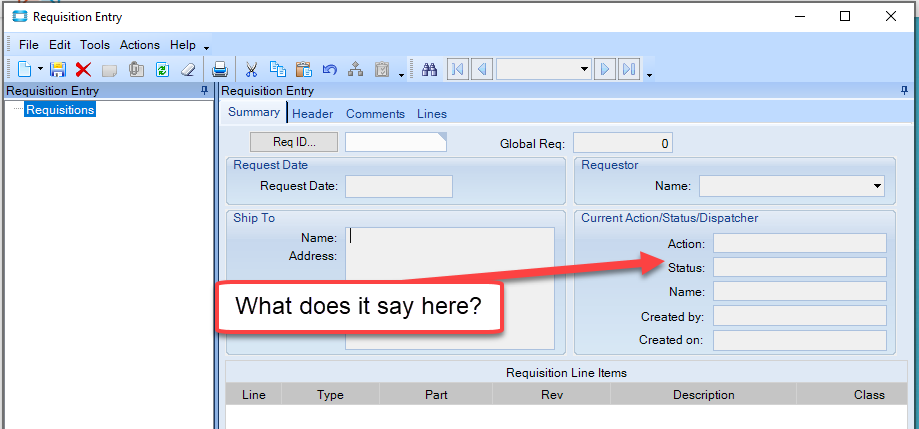
Task: Copy selection using the copy icon
Action: (x=277, y=69)
